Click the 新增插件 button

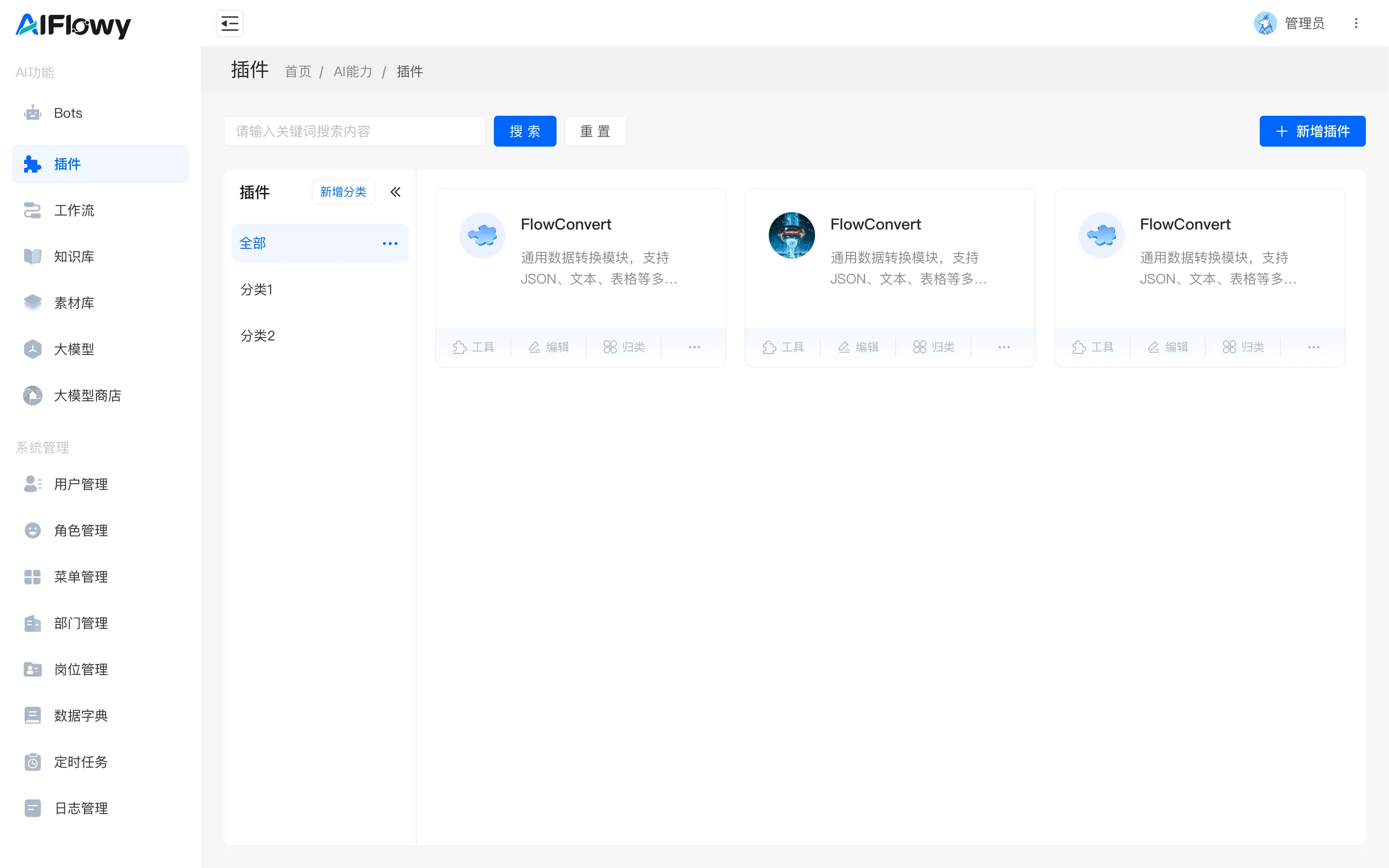(x=1312, y=131)
